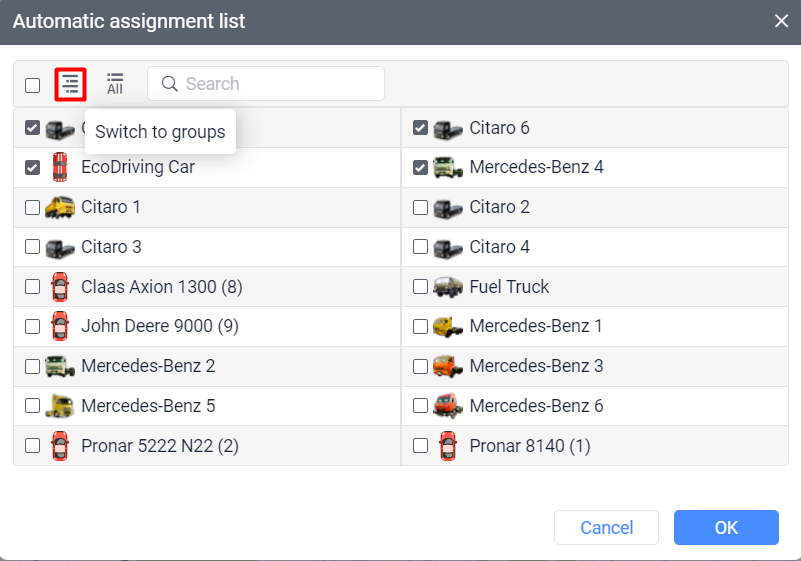
Task: Check the Claas Axion 1300 (8) box
Action: tap(33, 287)
